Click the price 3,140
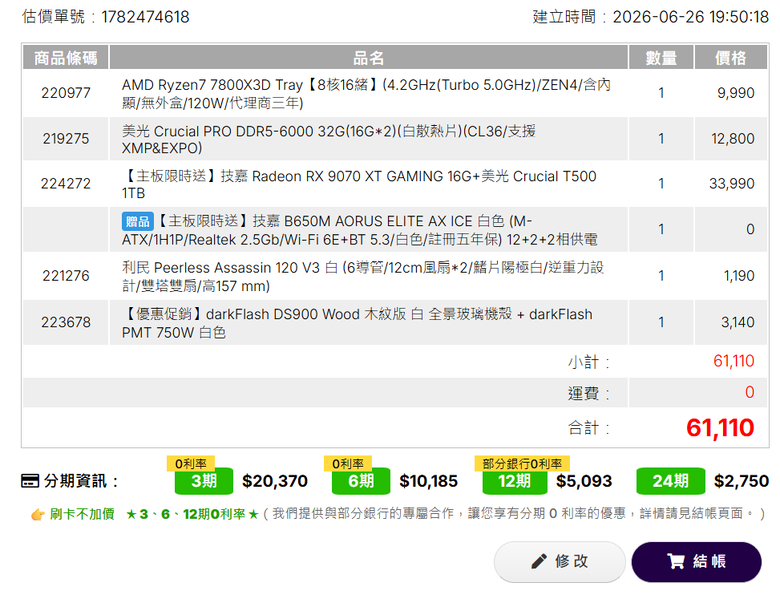The height and width of the screenshot is (603, 780). 738,322
